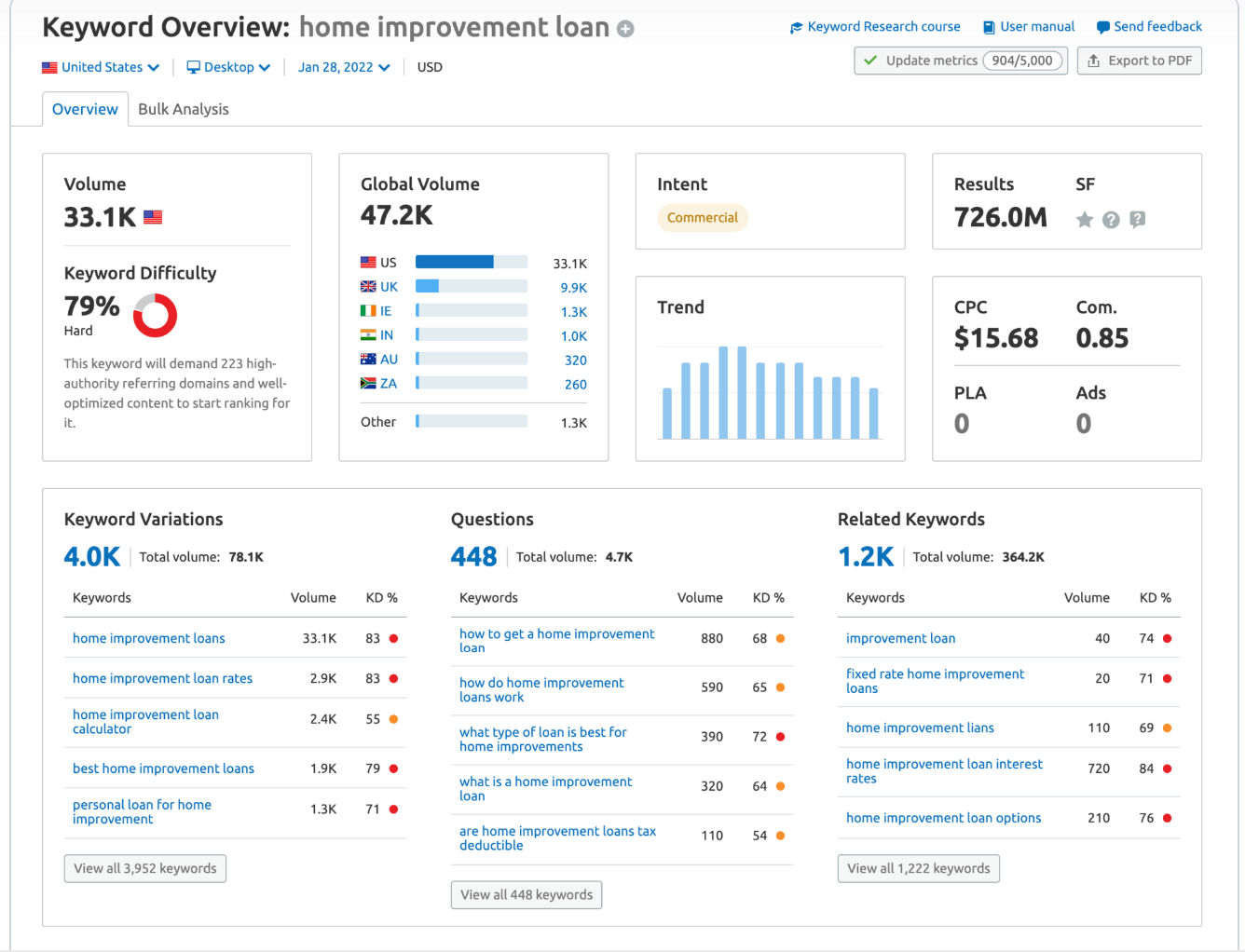The width and height of the screenshot is (1245, 952).
Task: Open 'improvement loan' related keyword
Action: [x=901, y=639]
